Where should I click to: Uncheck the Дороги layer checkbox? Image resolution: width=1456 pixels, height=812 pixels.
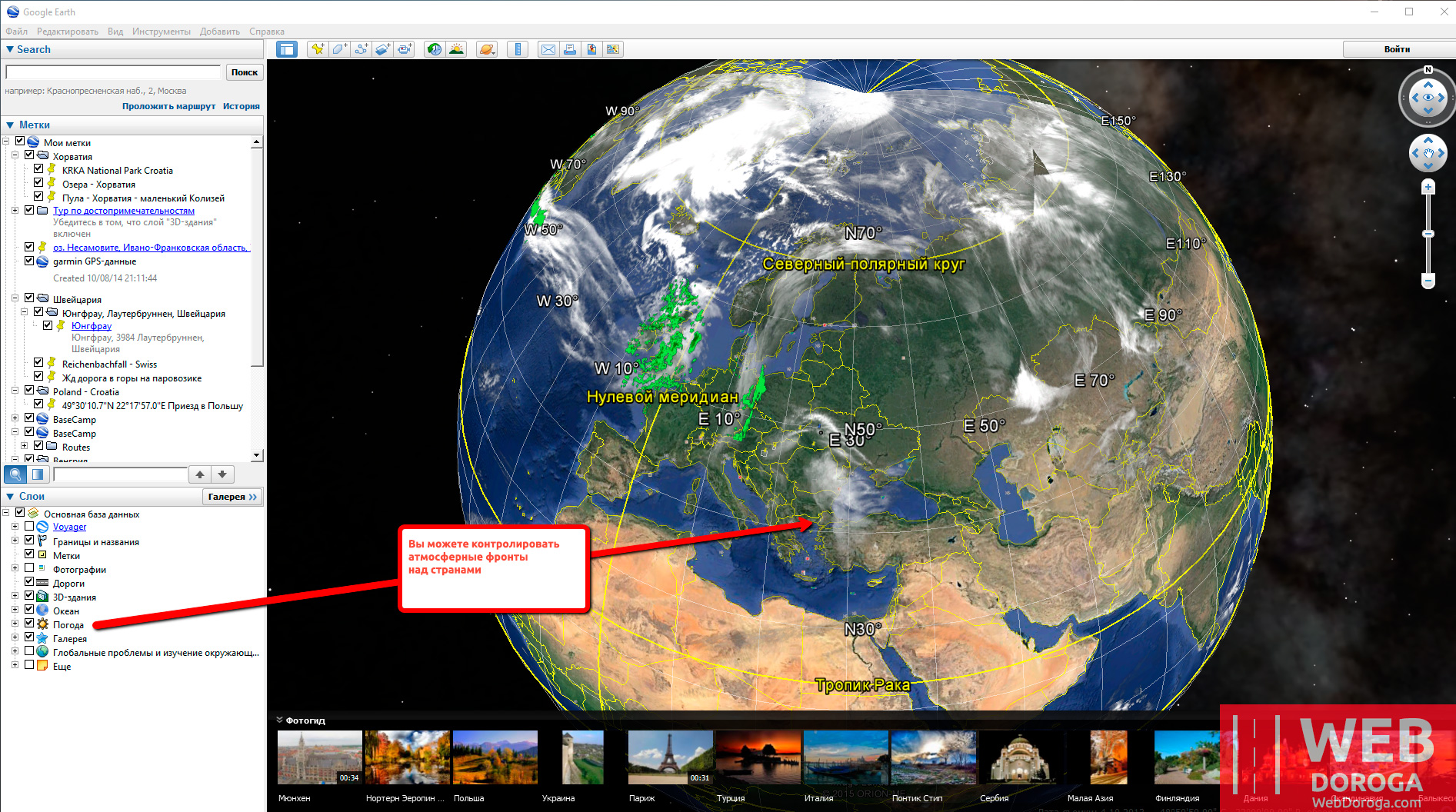pyautogui.click(x=29, y=582)
